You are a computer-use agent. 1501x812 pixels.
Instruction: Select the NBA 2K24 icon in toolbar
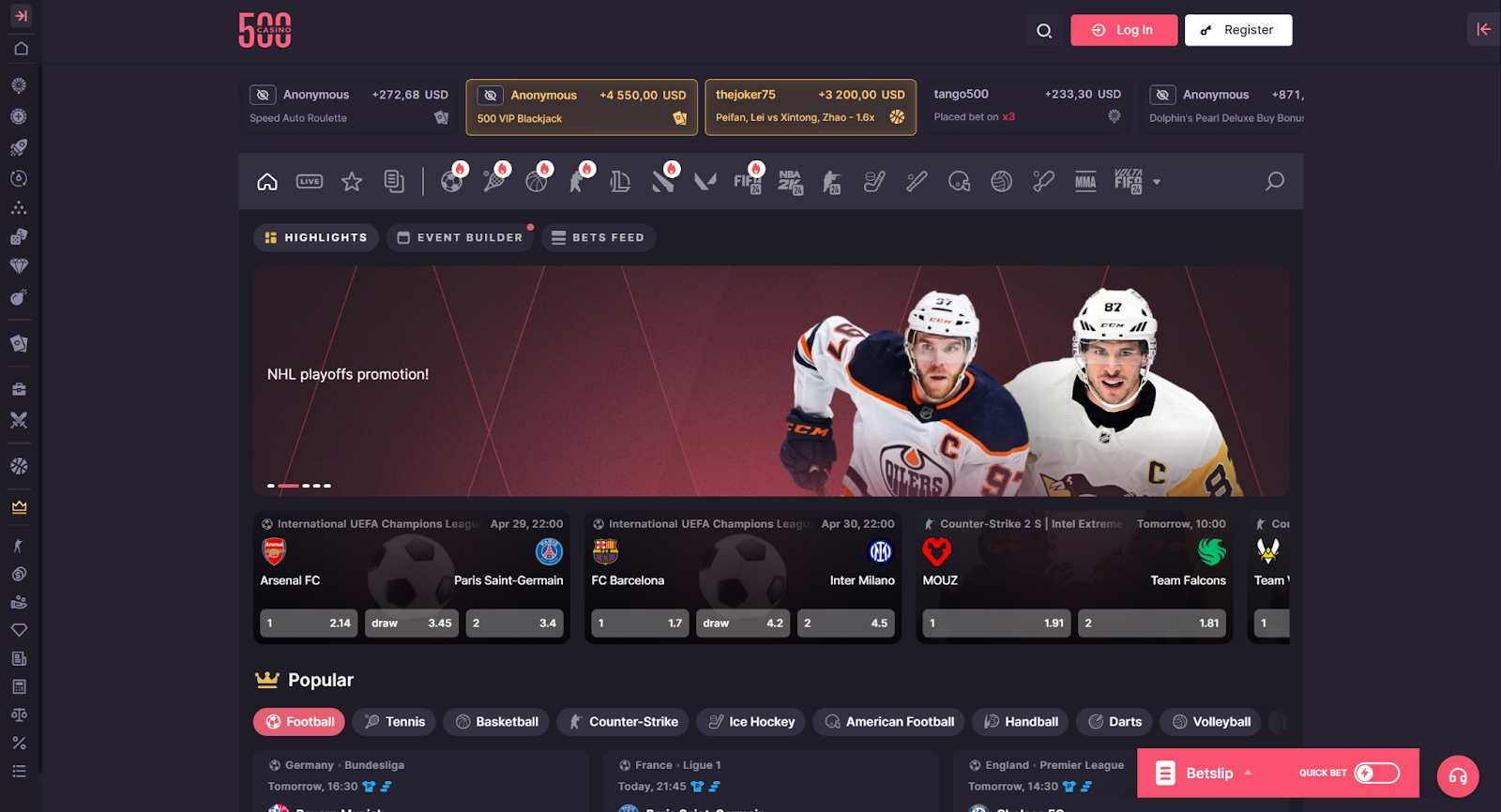click(790, 182)
